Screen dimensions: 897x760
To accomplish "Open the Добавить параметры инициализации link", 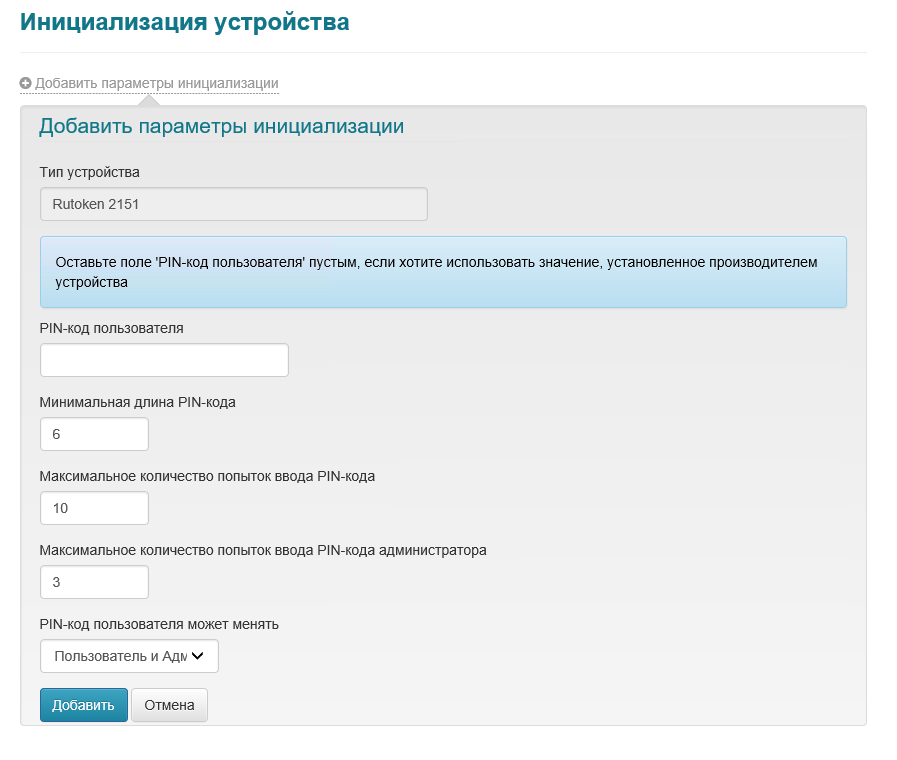I will point(156,83).
